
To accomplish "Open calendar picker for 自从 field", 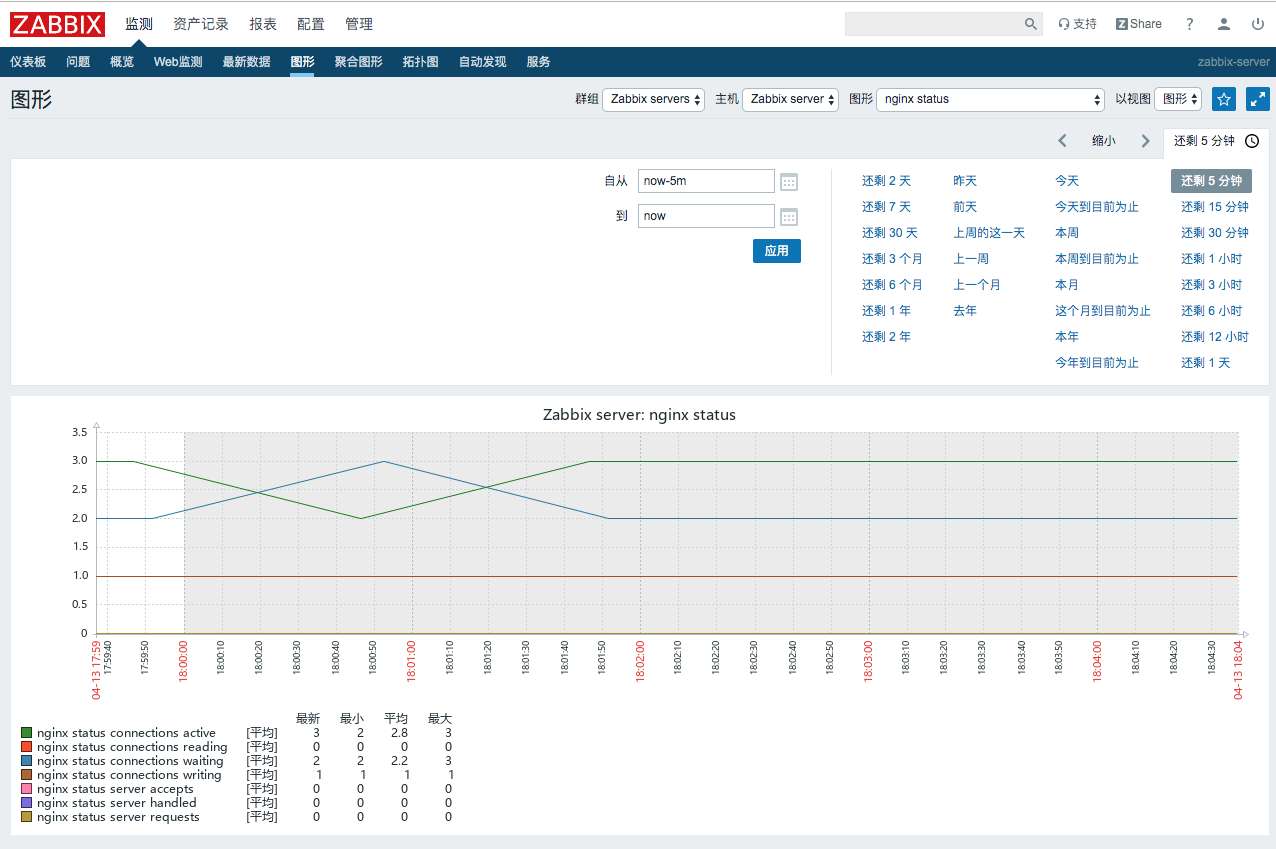I will pyautogui.click(x=789, y=182).
